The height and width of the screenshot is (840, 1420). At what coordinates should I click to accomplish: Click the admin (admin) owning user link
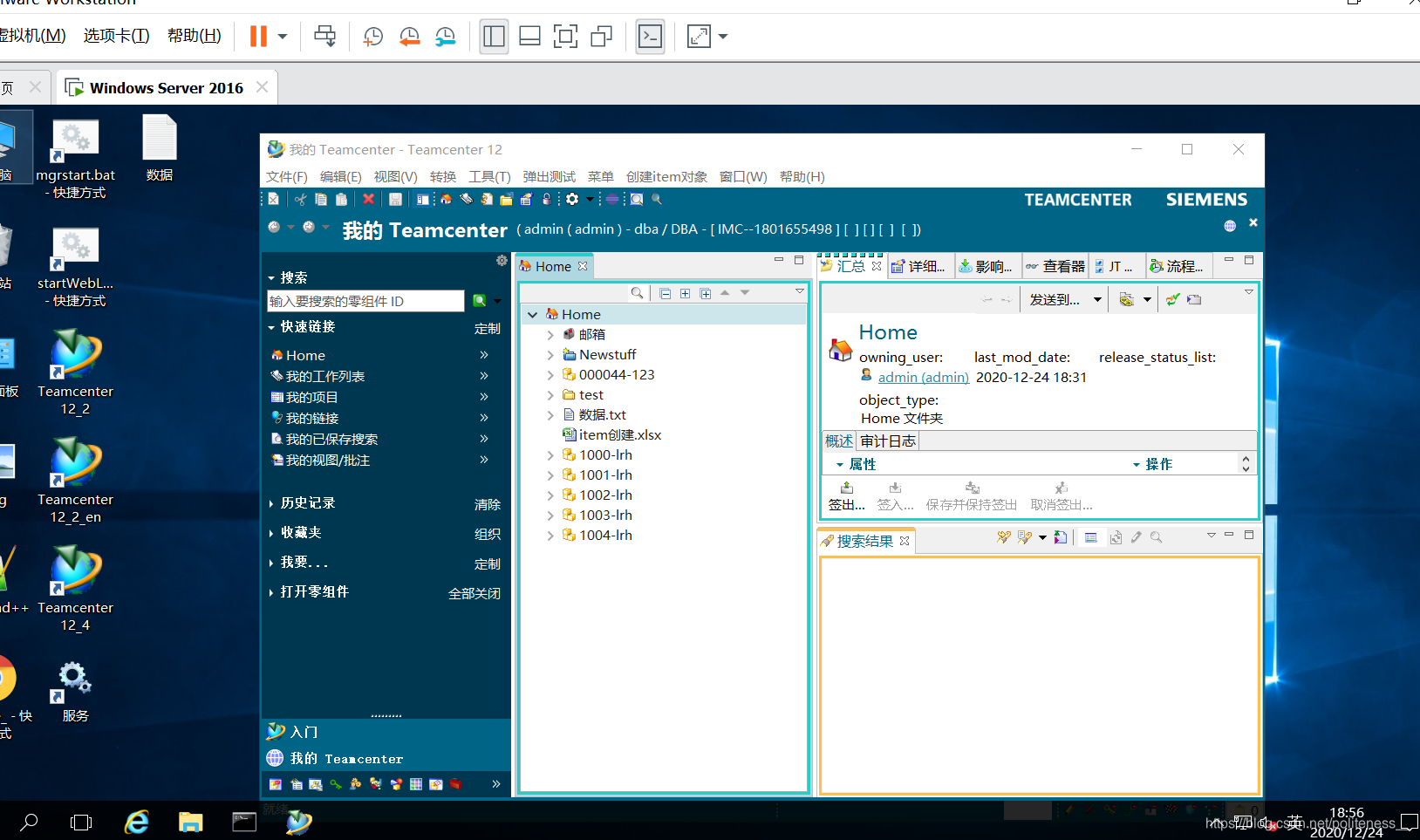[923, 378]
